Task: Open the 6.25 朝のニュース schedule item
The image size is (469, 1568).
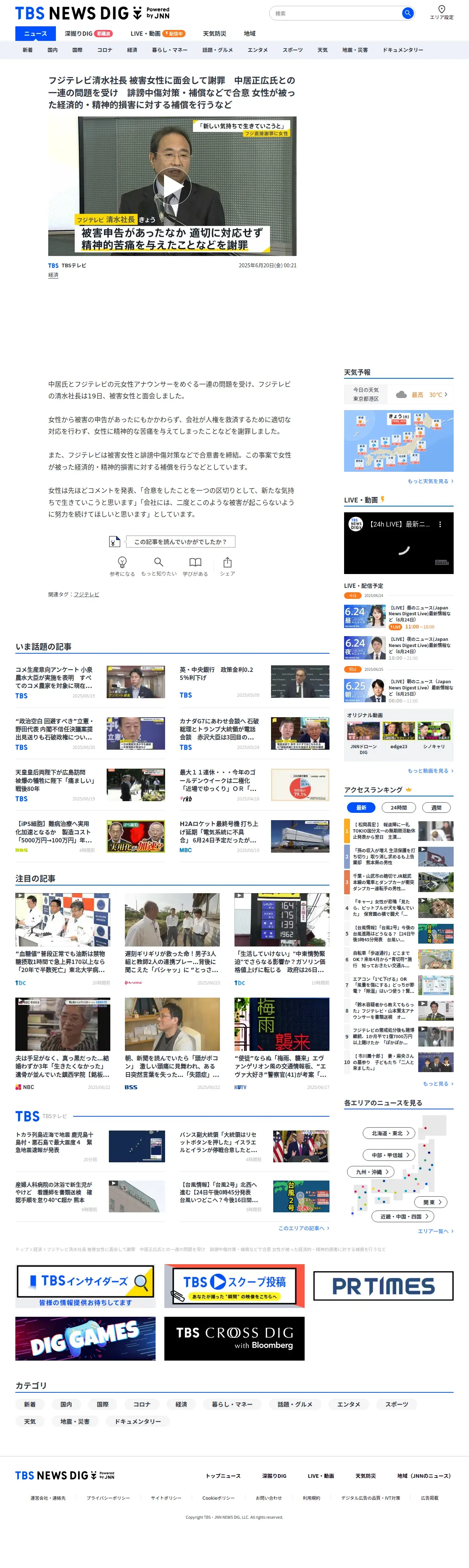Action: point(399,690)
